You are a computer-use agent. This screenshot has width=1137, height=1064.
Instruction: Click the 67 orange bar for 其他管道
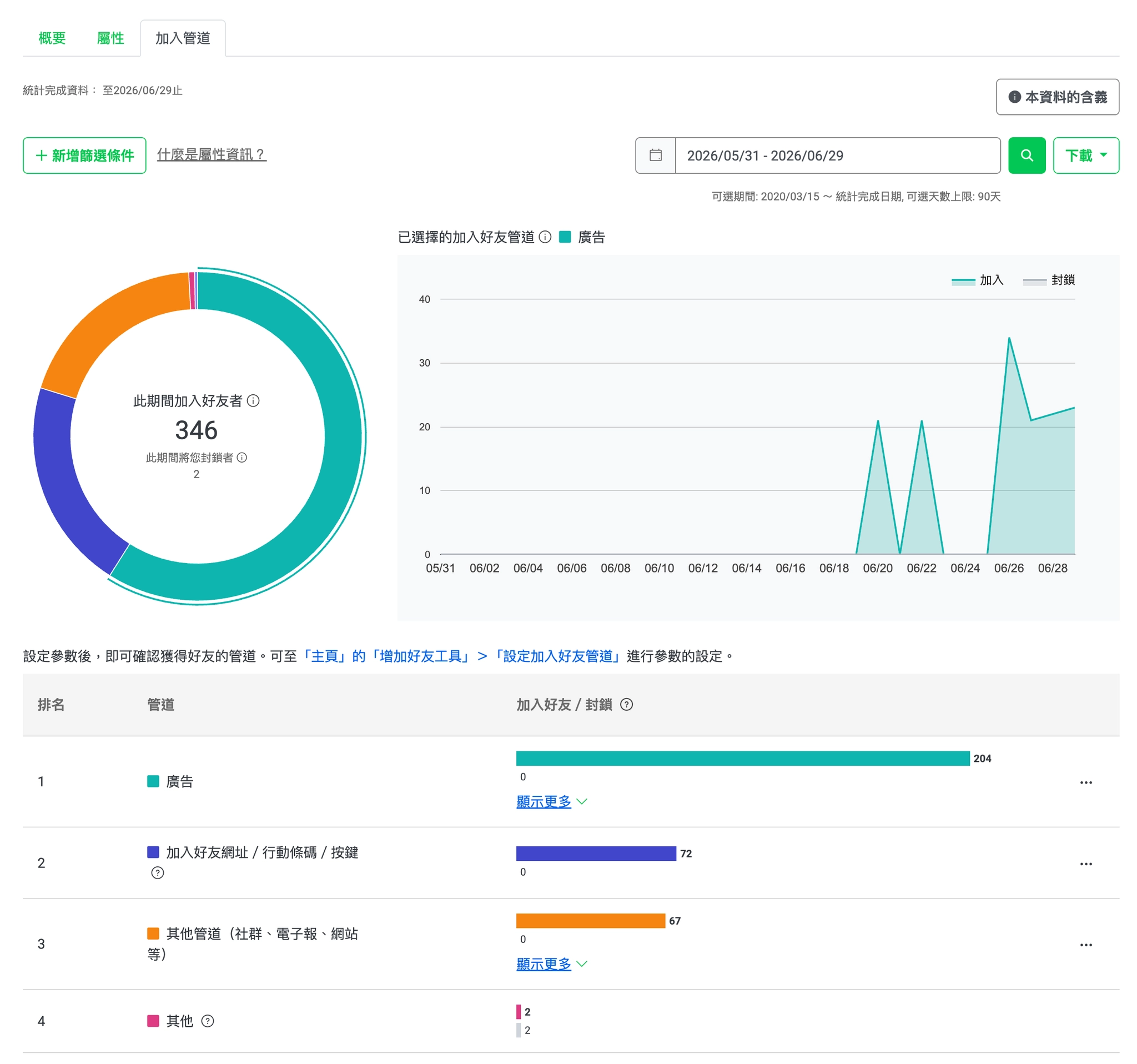pos(590,921)
